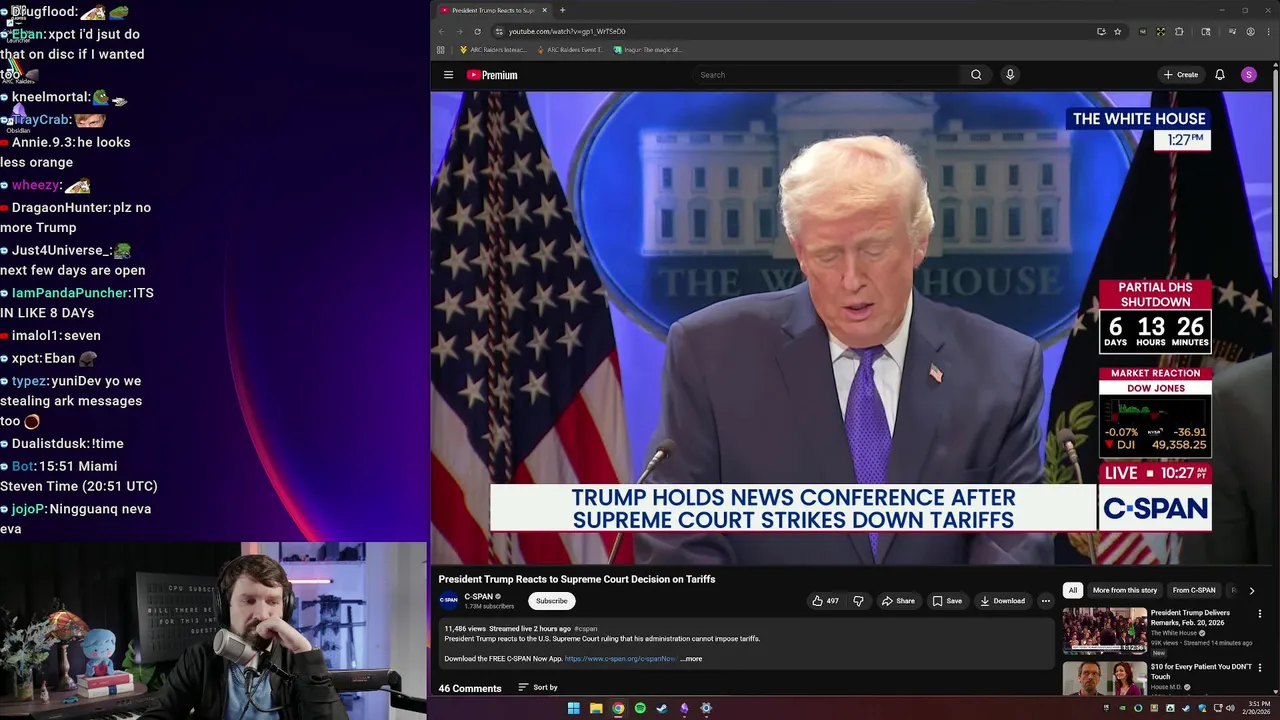
Task: Open Spotify from the taskbar
Action: (x=640, y=708)
